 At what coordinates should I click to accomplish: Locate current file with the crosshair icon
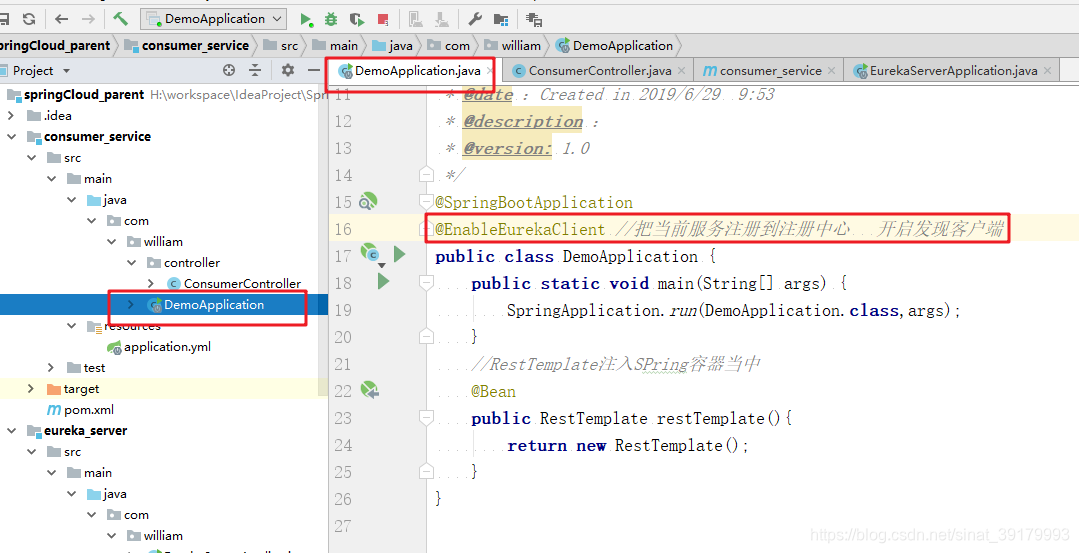(229, 70)
